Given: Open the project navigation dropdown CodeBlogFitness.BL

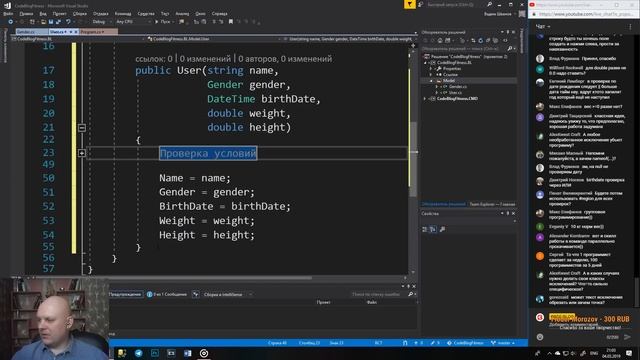Looking at the screenshot, I should 78,39.
